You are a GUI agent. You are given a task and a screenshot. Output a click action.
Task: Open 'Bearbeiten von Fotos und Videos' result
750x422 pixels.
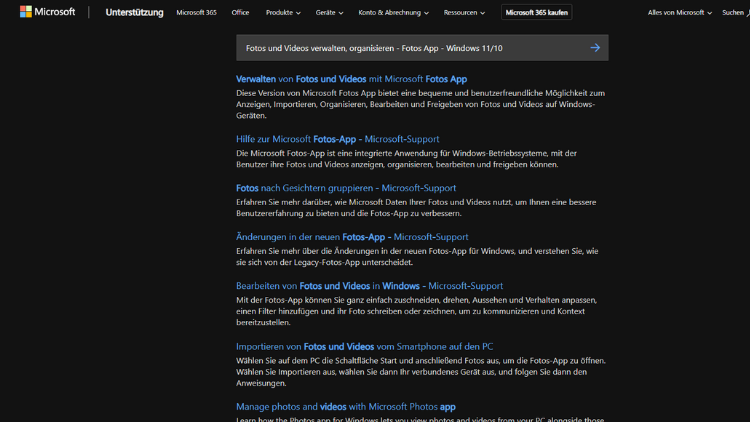(369, 286)
